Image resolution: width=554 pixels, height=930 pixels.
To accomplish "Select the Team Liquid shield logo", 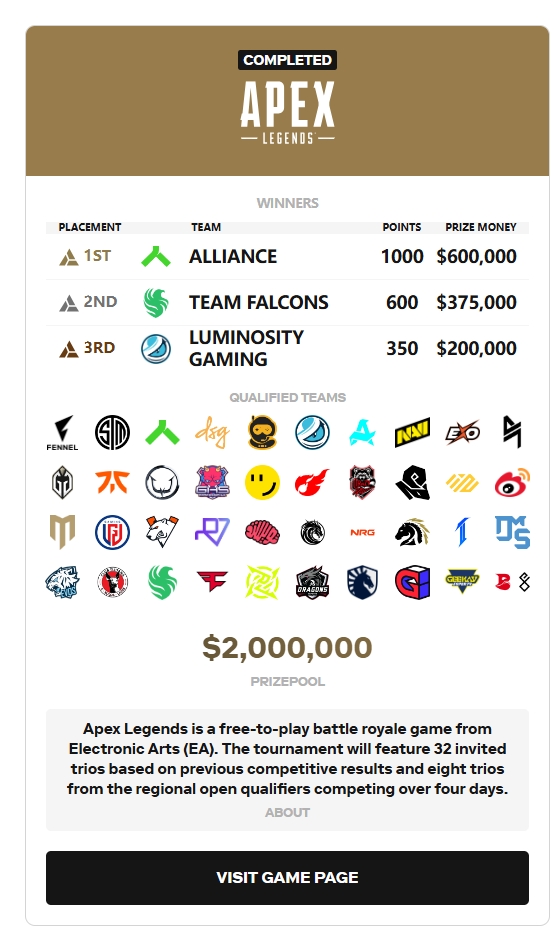I will click(362, 582).
